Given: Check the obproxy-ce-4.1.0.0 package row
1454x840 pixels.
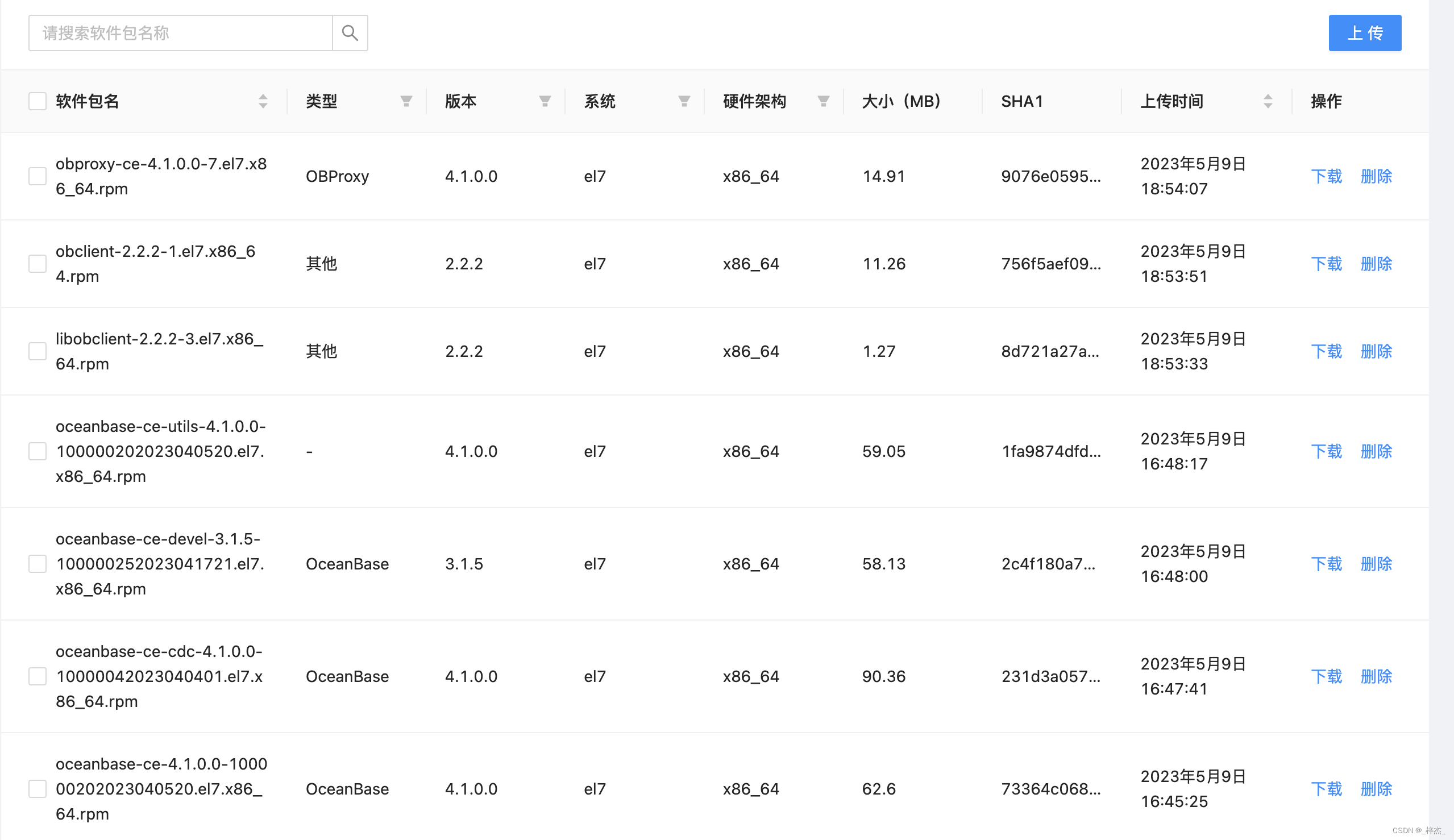Looking at the screenshot, I should 38,176.
